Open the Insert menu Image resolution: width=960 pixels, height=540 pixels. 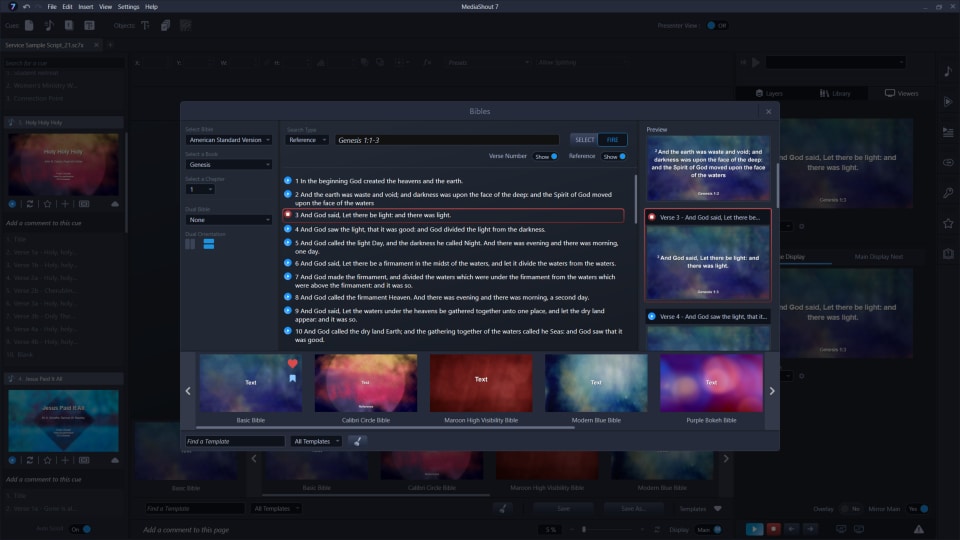point(86,7)
